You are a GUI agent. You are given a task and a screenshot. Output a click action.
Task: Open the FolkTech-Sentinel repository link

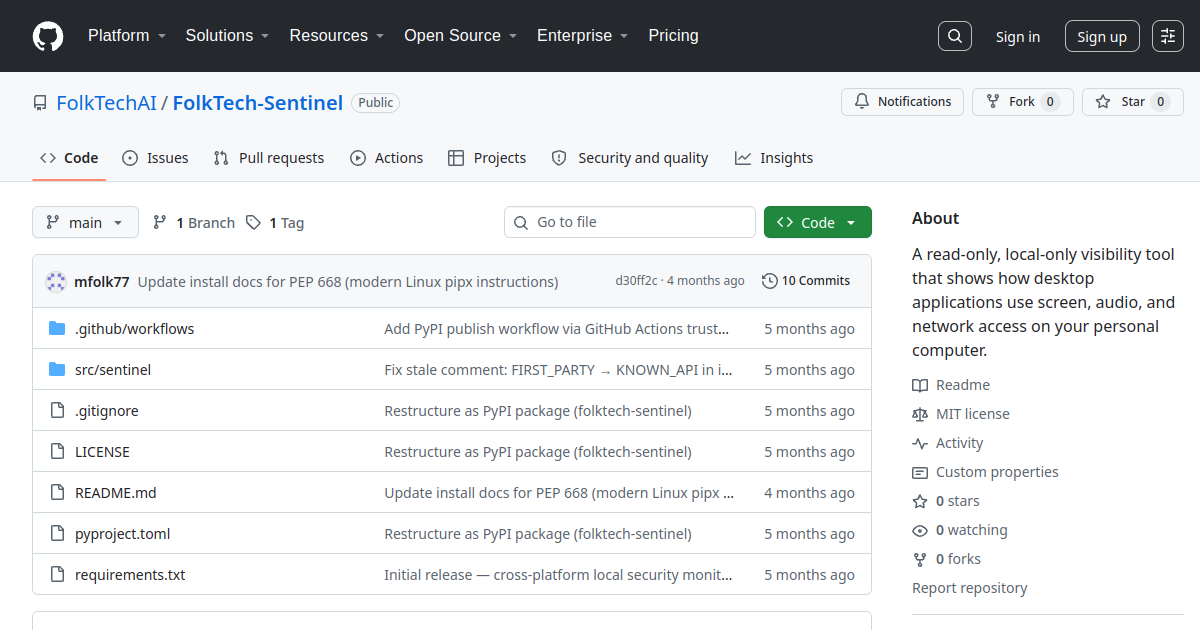tap(258, 103)
